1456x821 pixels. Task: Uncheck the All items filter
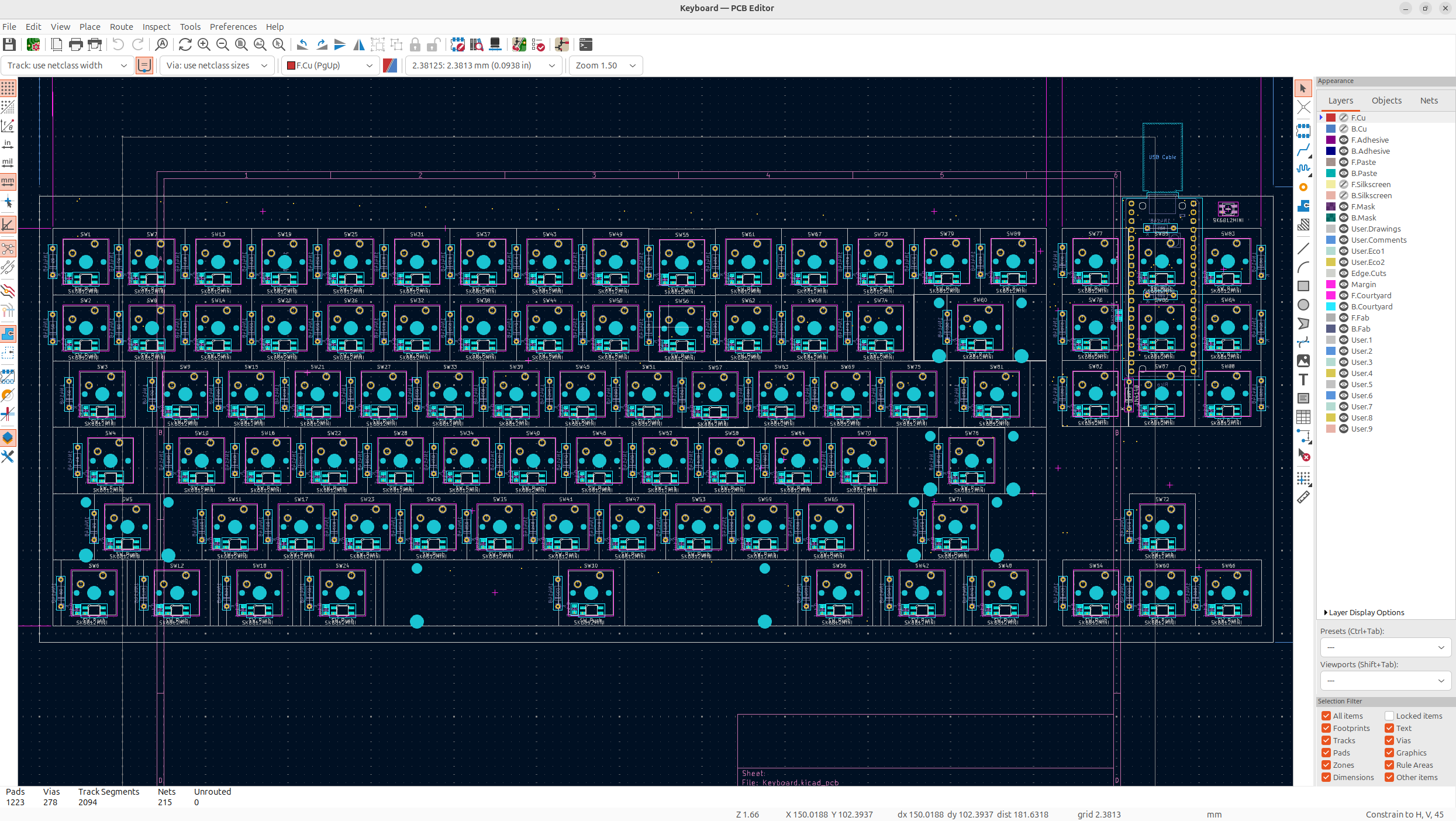click(x=1326, y=716)
